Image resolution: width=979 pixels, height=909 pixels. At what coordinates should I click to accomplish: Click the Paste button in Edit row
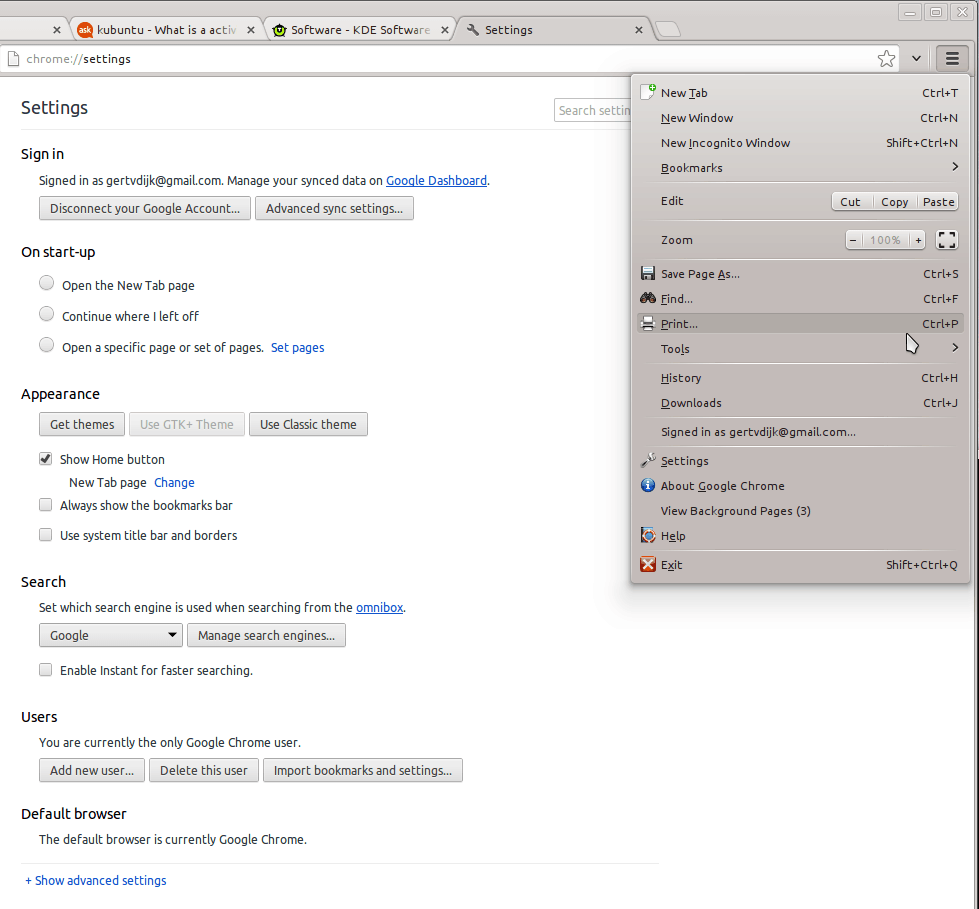coord(938,202)
